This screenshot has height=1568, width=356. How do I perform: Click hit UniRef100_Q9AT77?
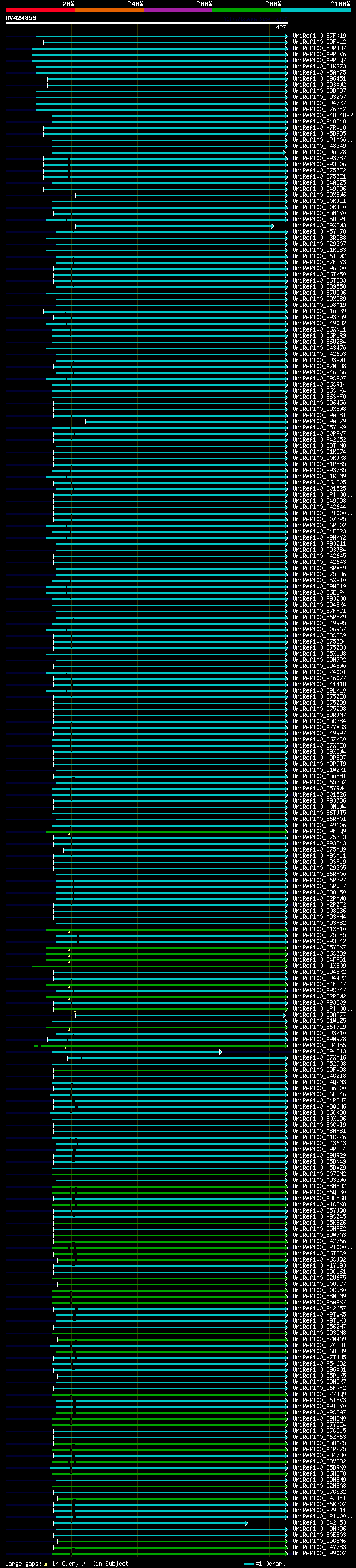319,1015
